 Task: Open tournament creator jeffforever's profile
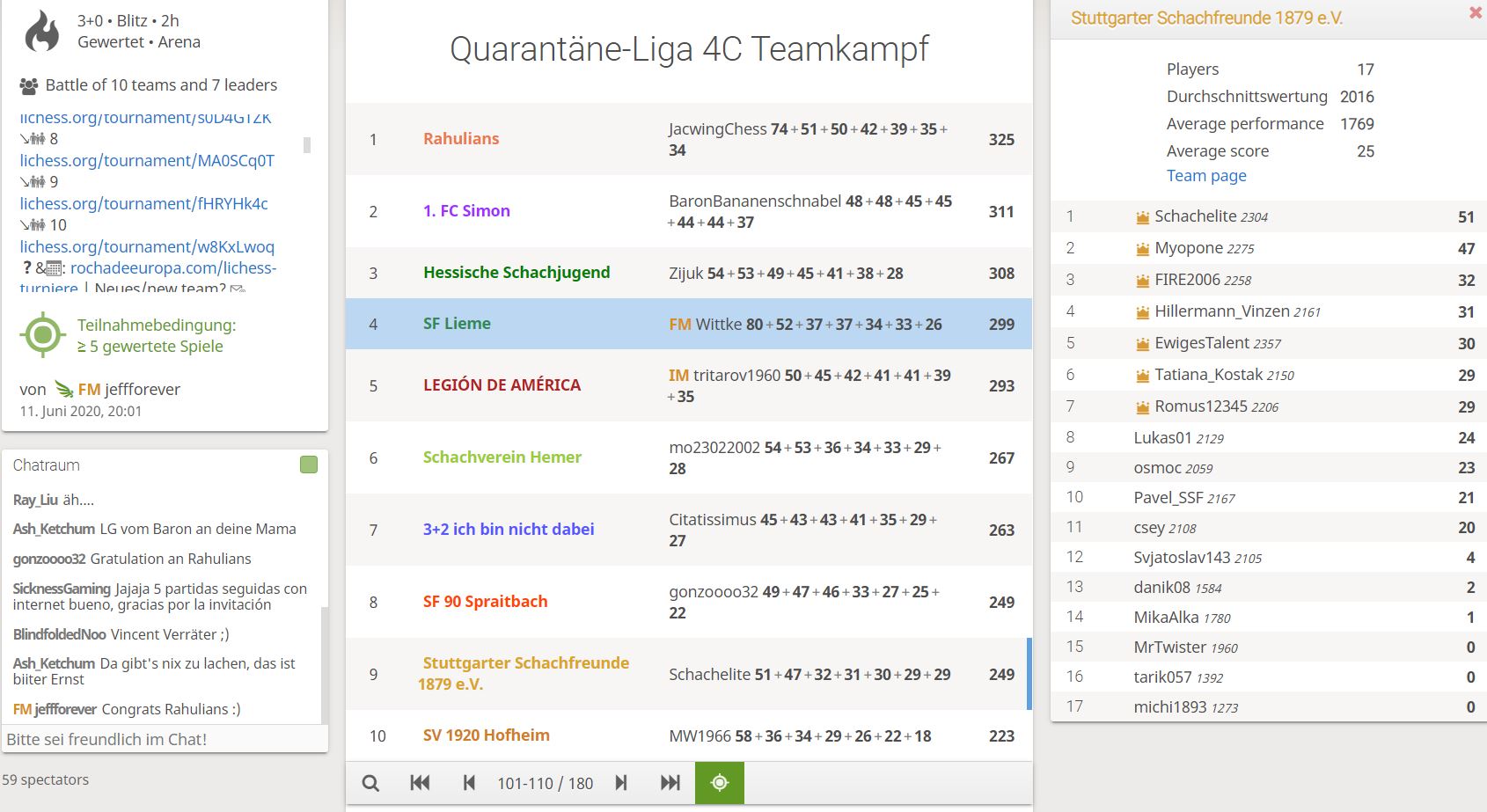click(x=129, y=389)
